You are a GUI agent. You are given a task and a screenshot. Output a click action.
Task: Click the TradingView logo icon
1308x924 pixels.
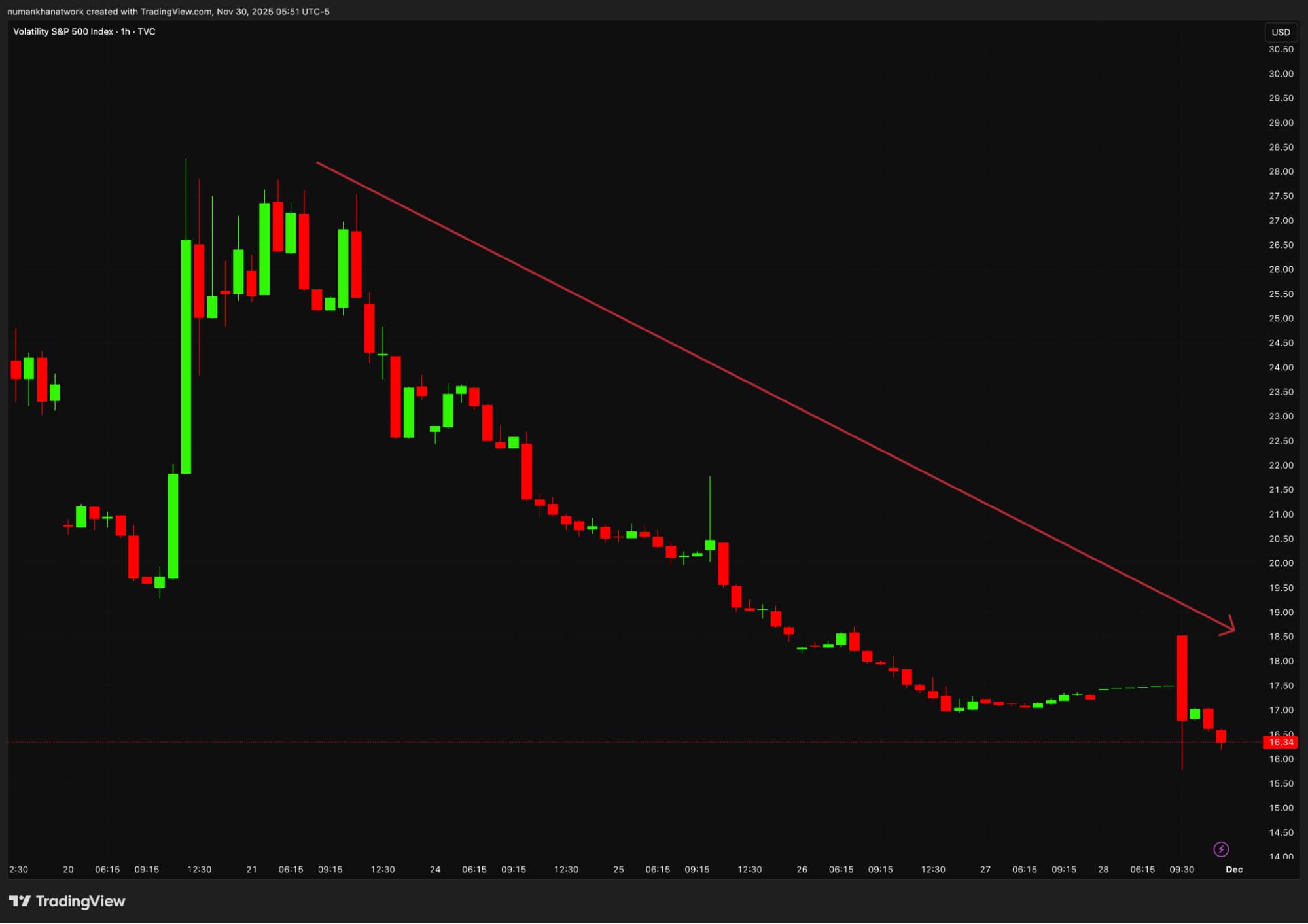tap(20, 901)
